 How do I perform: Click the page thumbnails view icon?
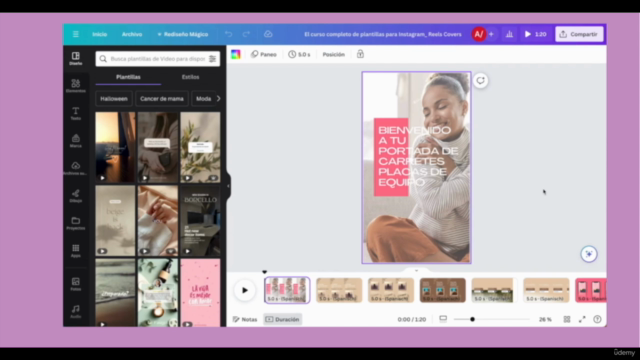click(x=443, y=319)
